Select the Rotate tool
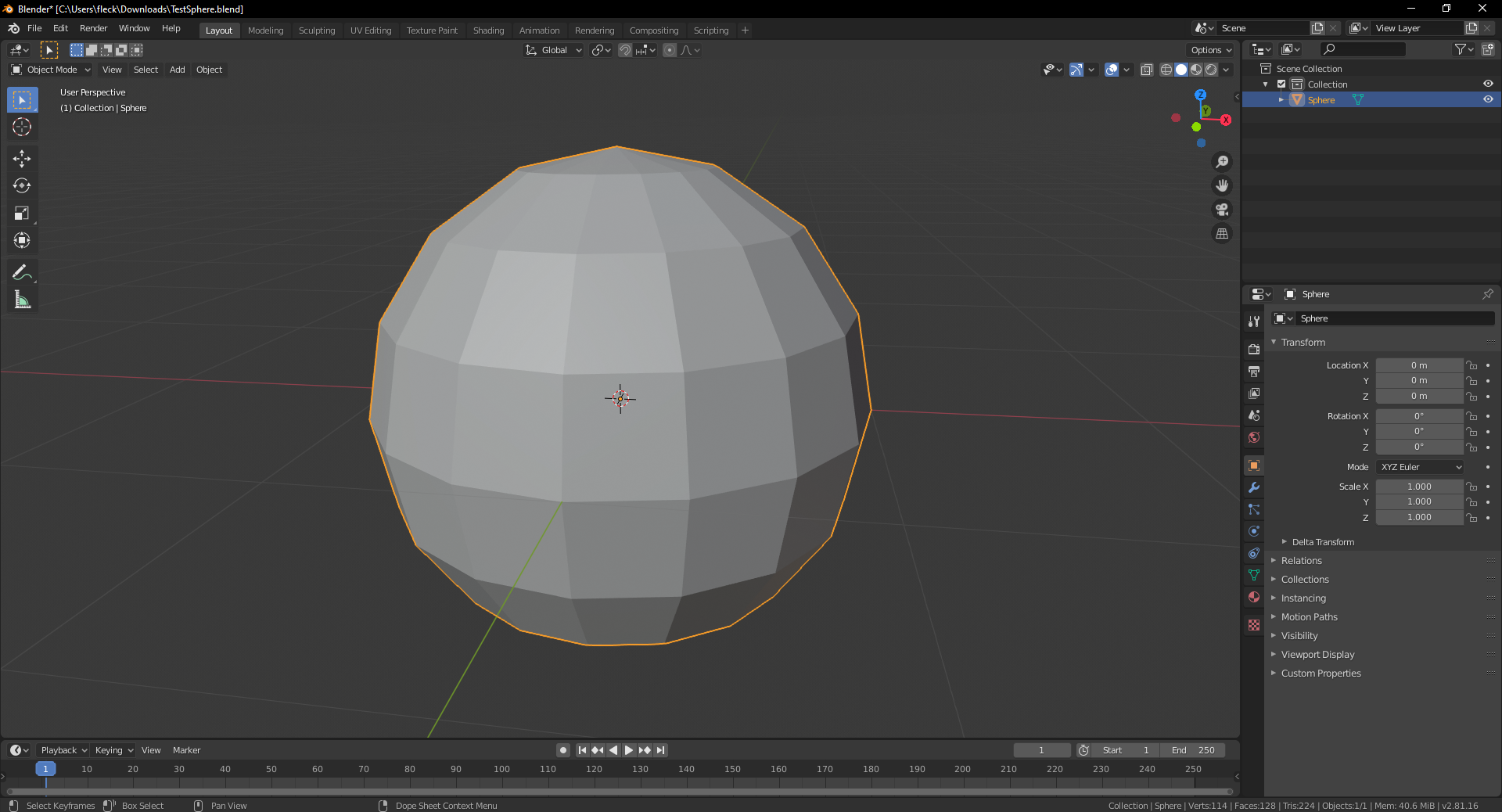Screen dimensions: 1502x812 (x=22, y=186)
